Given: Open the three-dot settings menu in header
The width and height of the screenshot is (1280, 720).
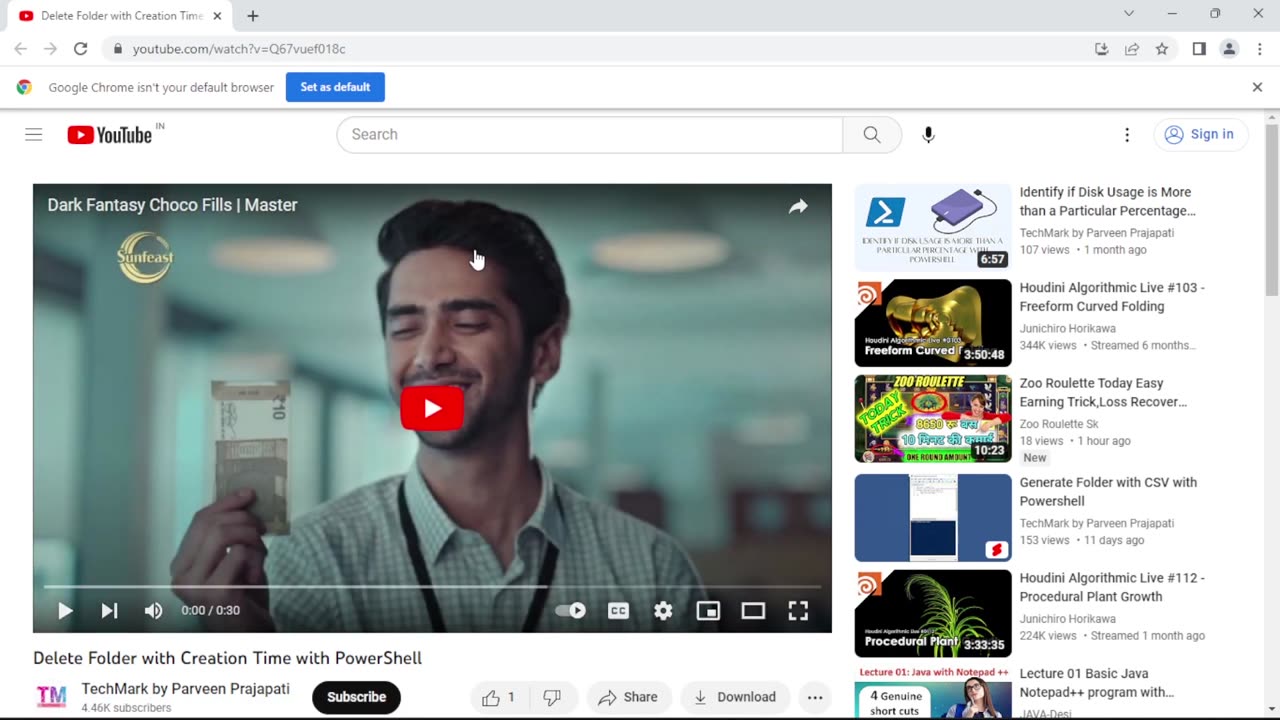Looking at the screenshot, I should (1127, 134).
